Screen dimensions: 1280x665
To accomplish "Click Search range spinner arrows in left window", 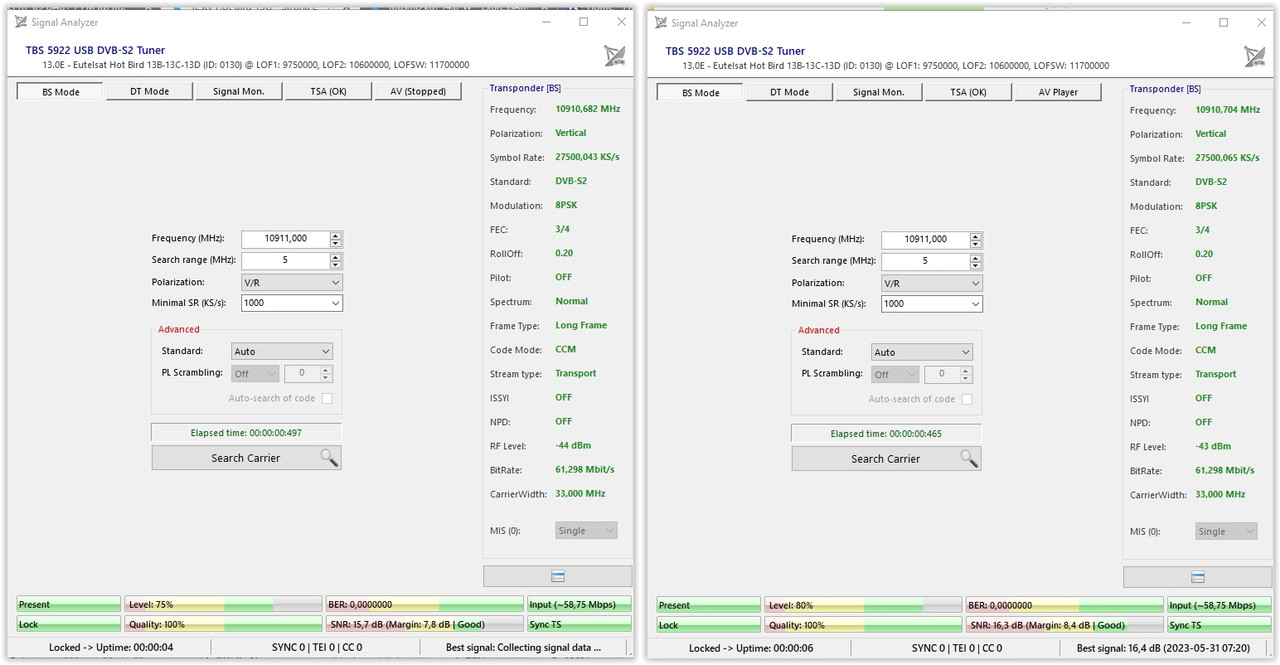I will pos(336,260).
